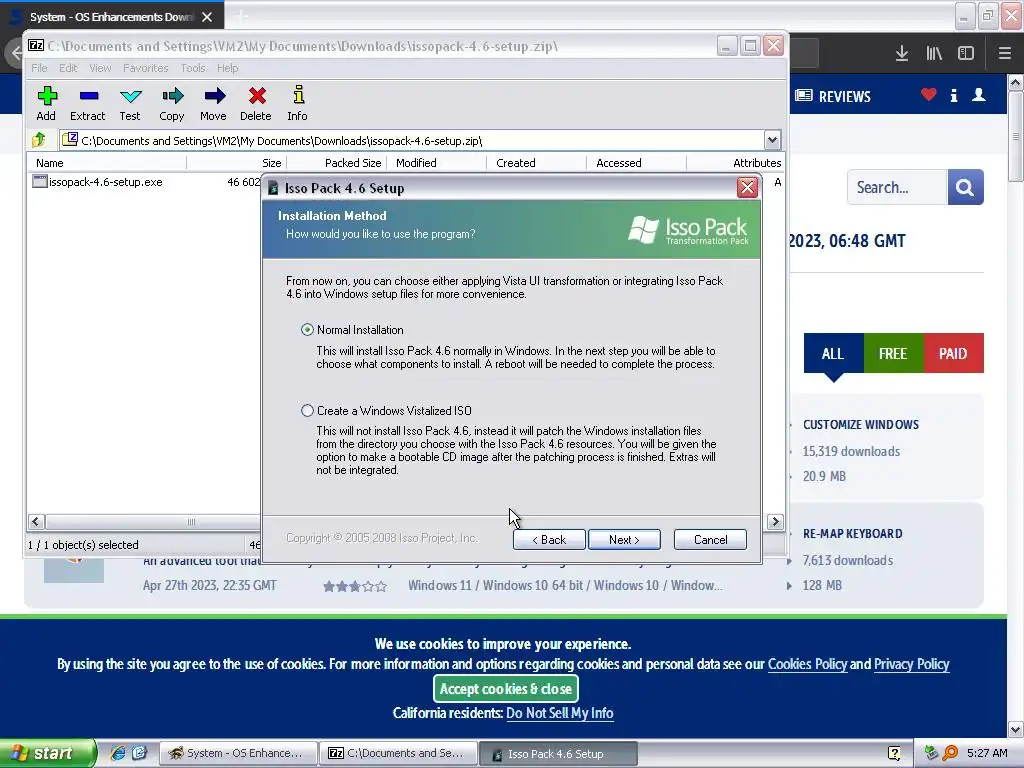Sort by Name column header
Screen dimensions: 1024x768
[108, 163]
